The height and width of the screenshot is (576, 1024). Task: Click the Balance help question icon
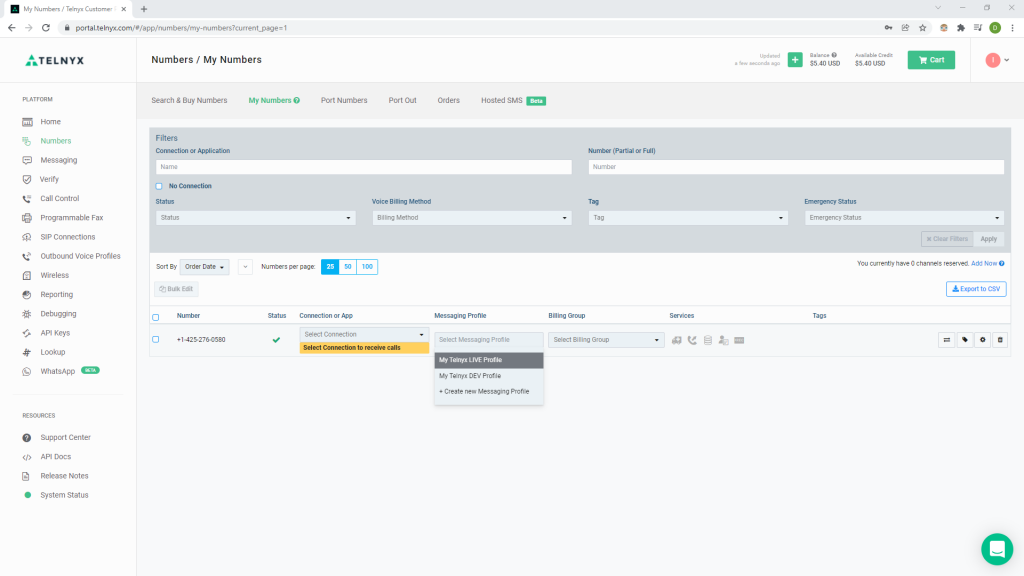(x=834, y=56)
